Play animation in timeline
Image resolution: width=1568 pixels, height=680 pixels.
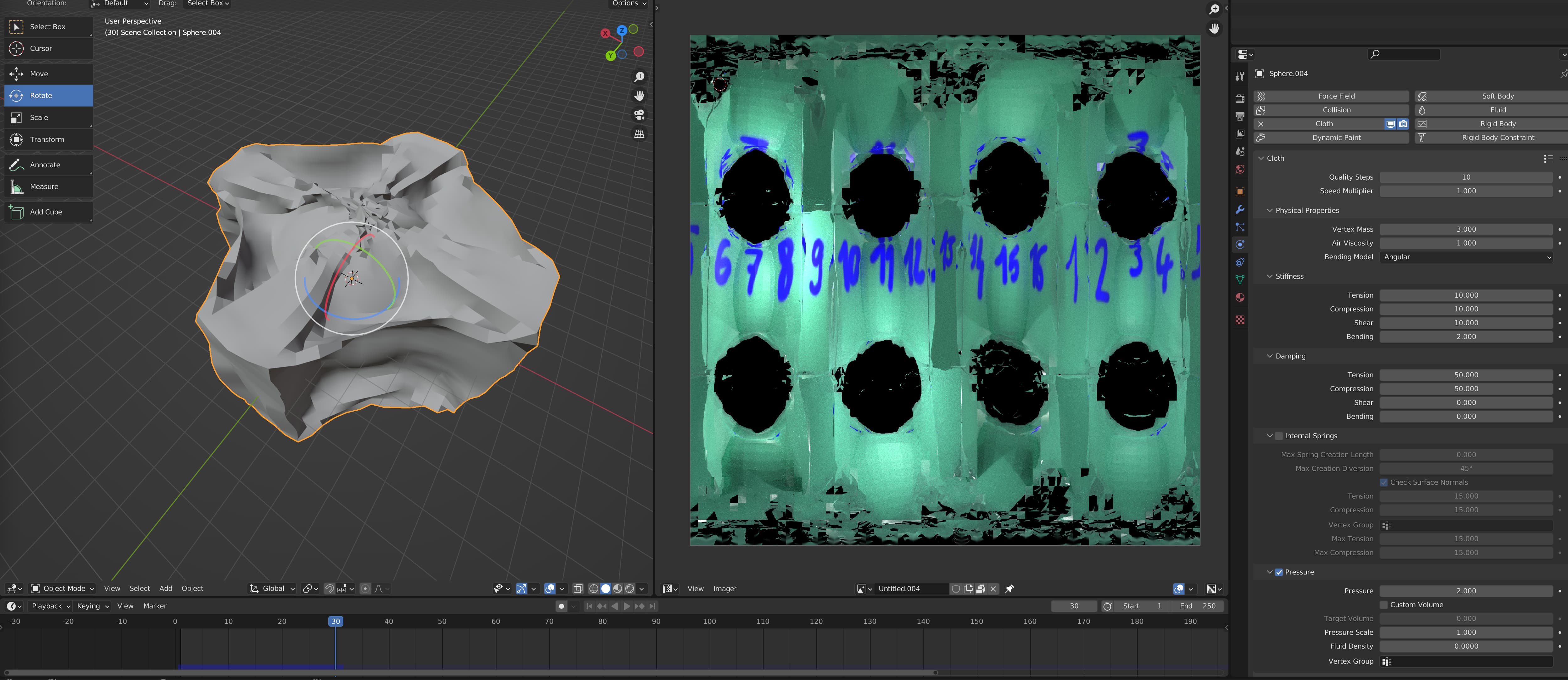pyautogui.click(x=627, y=606)
